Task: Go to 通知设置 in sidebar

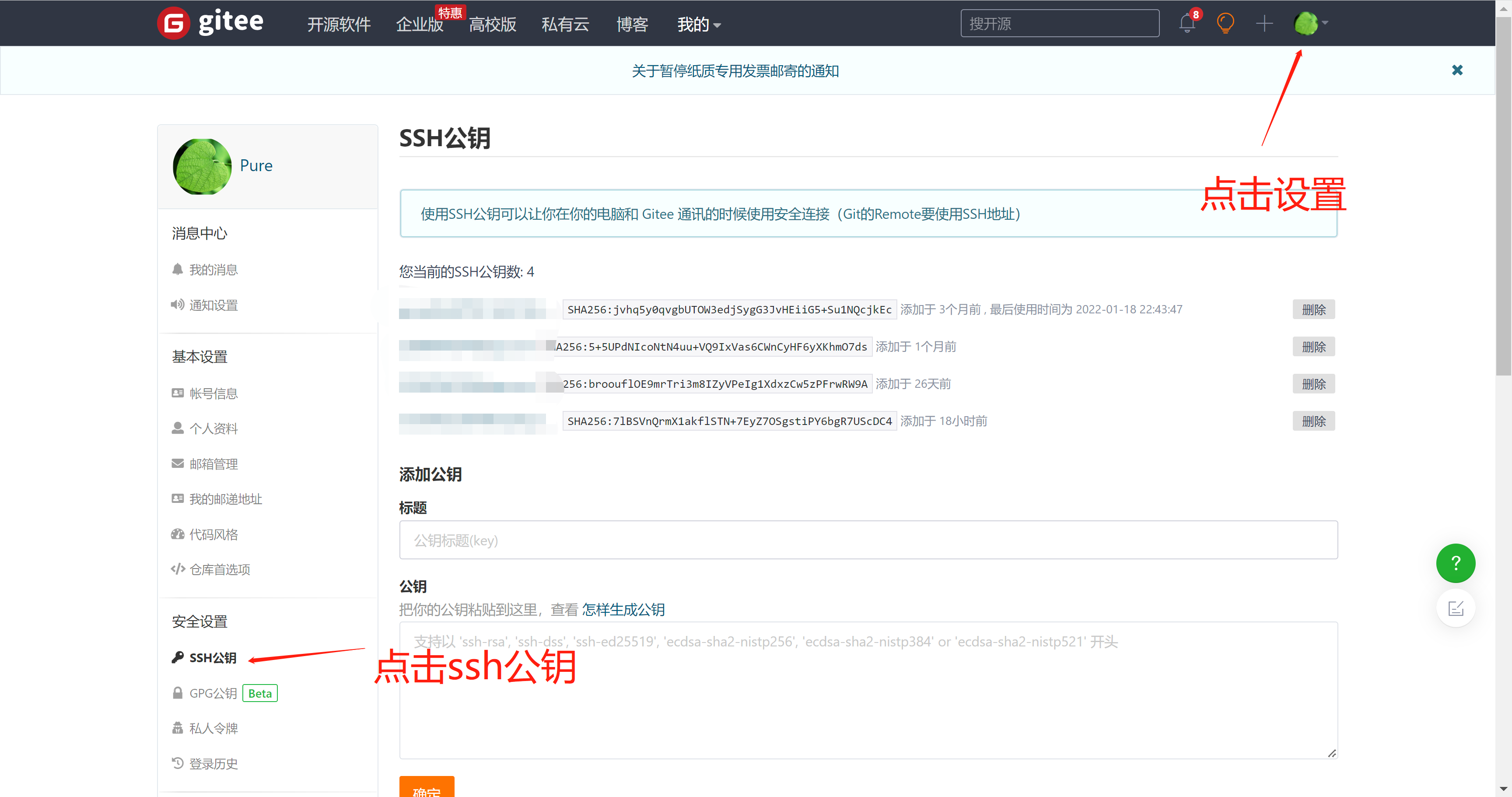Action: (213, 305)
